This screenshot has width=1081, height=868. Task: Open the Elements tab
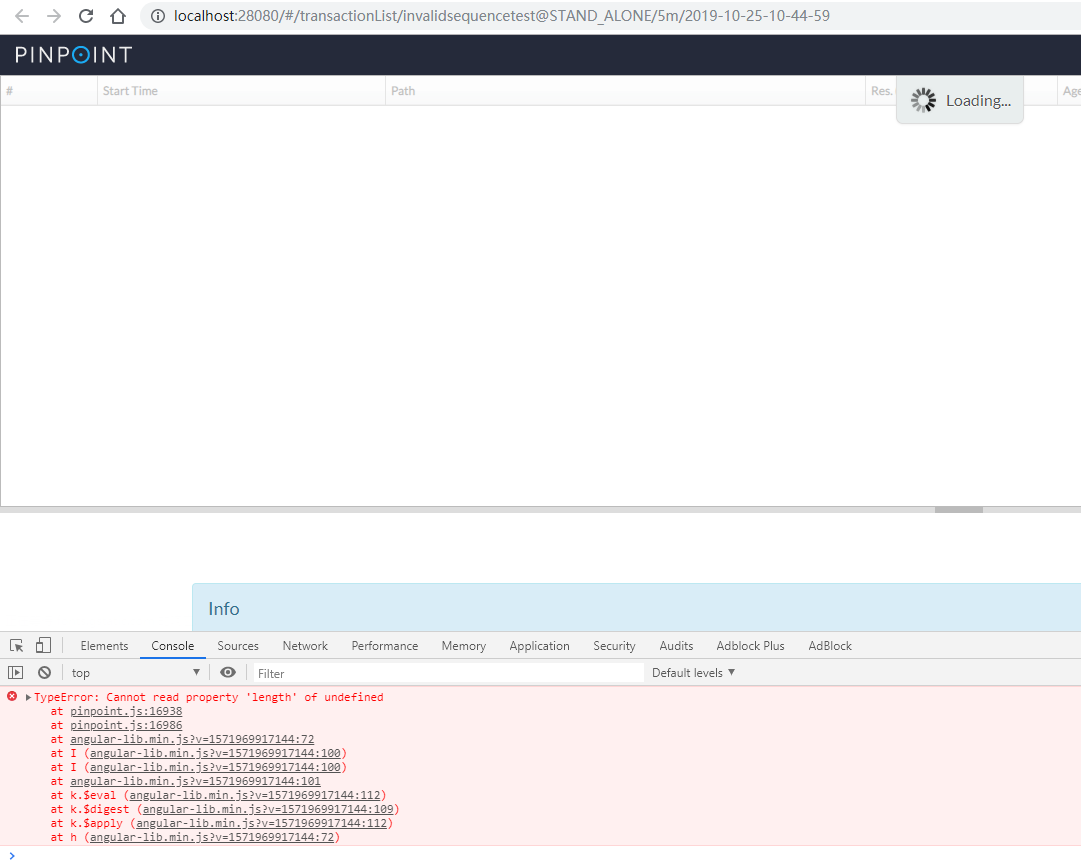[x=104, y=646]
